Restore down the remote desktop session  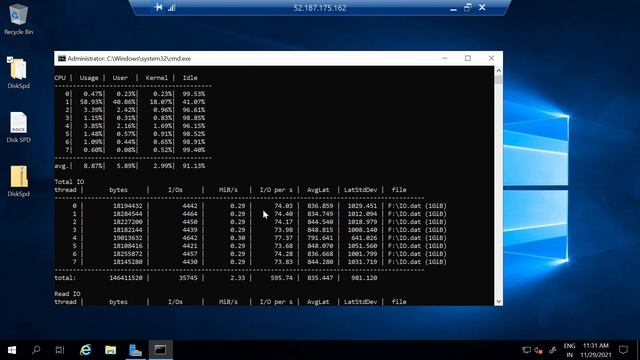tap(467, 7)
